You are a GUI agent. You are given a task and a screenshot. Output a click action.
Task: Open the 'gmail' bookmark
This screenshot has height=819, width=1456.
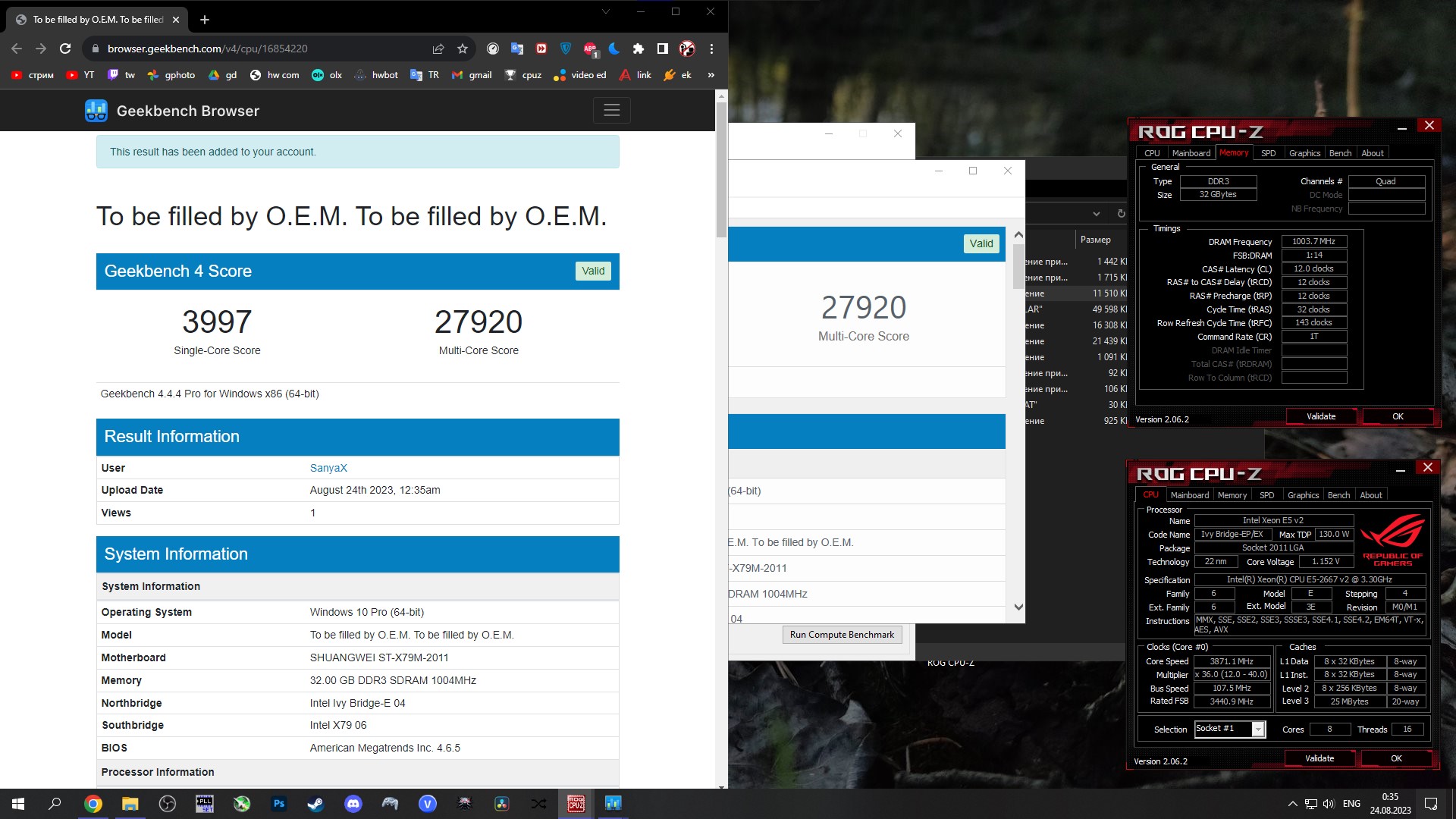click(472, 75)
